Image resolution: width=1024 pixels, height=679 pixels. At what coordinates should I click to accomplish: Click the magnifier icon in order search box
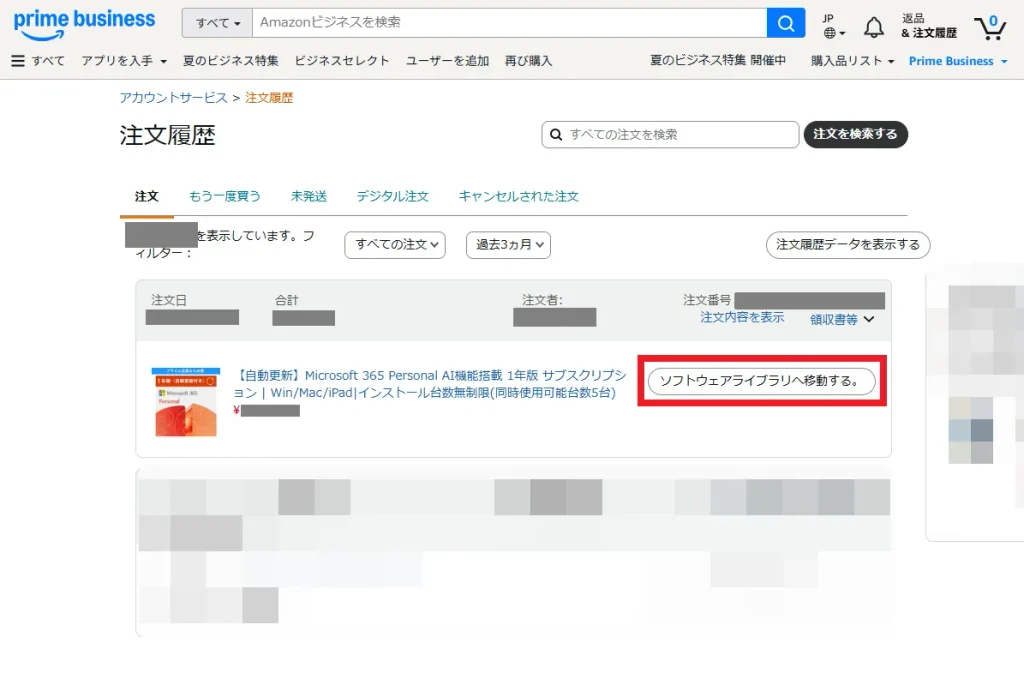click(556, 134)
